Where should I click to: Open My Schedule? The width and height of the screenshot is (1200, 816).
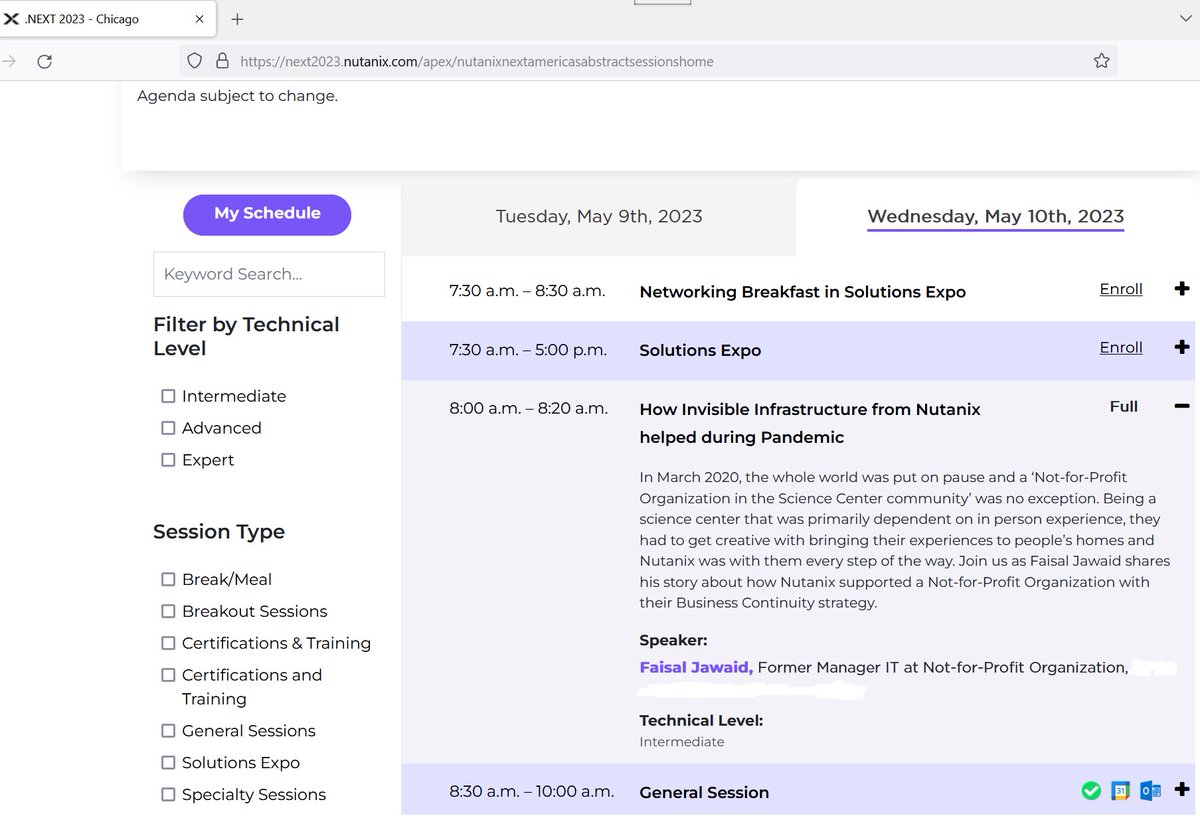(x=267, y=214)
